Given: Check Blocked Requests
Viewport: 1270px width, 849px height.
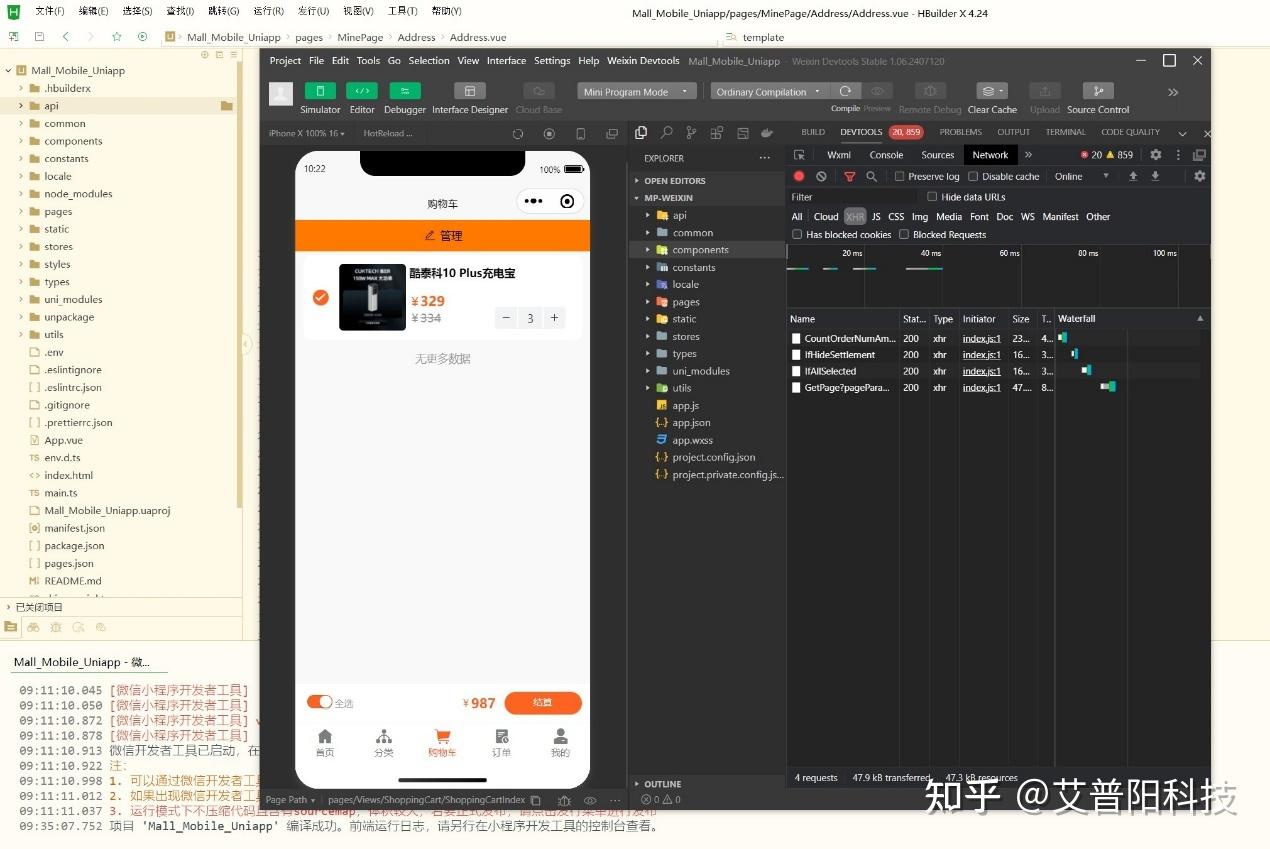Looking at the screenshot, I should pyautogui.click(x=904, y=234).
